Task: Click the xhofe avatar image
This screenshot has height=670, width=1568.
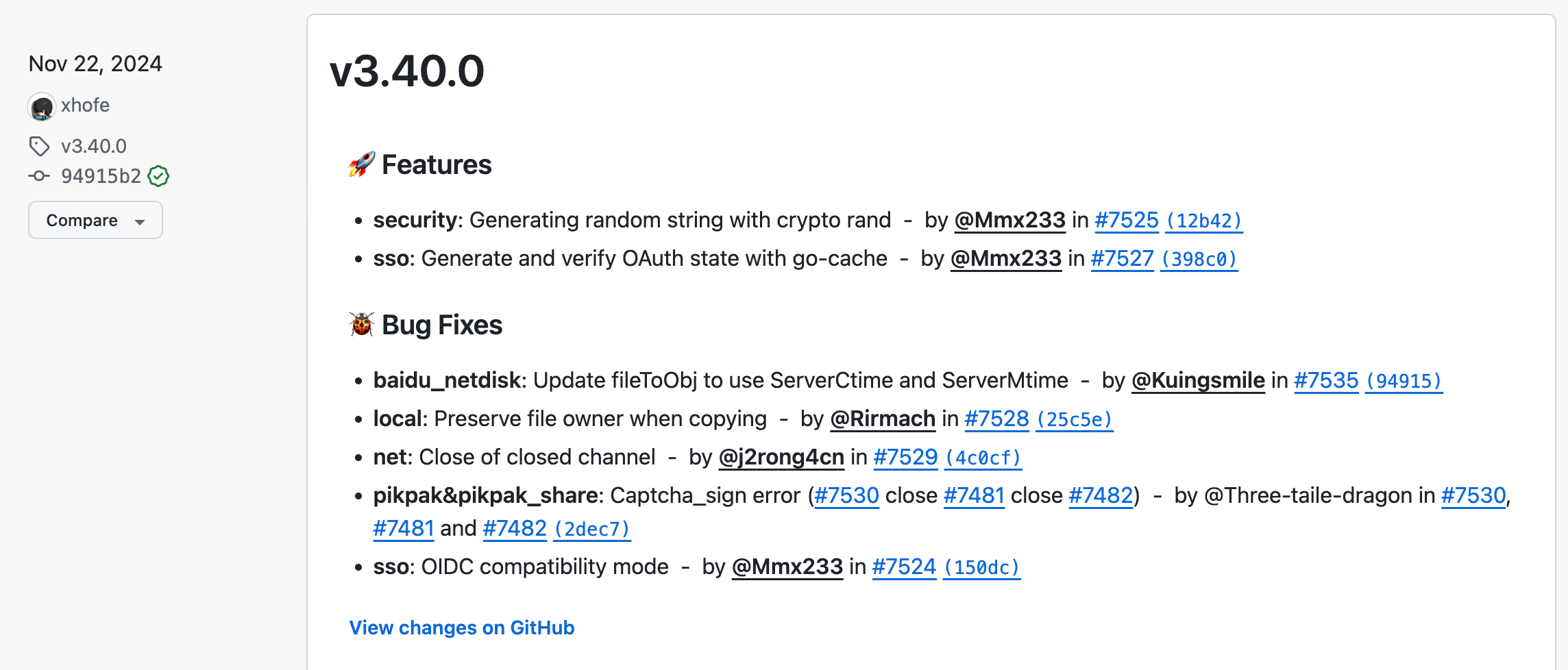Action: click(x=42, y=107)
